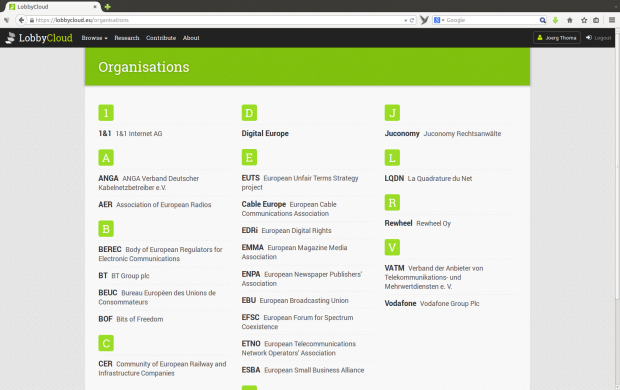The width and height of the screenshot is (620, 390).
Task: Open the BEUC organisation link
Action: [x=157, y=297]
